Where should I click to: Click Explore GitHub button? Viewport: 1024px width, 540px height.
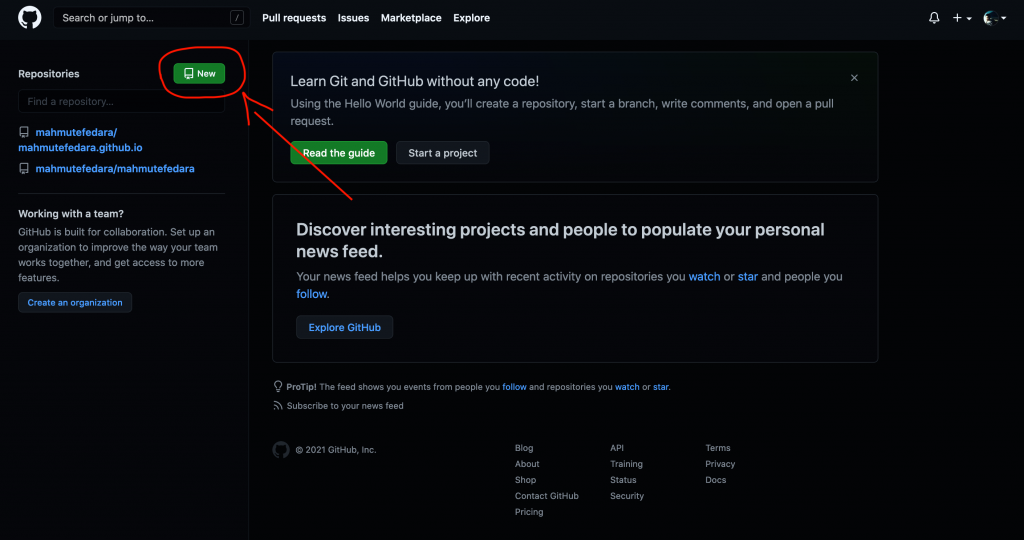pos(345,327)
